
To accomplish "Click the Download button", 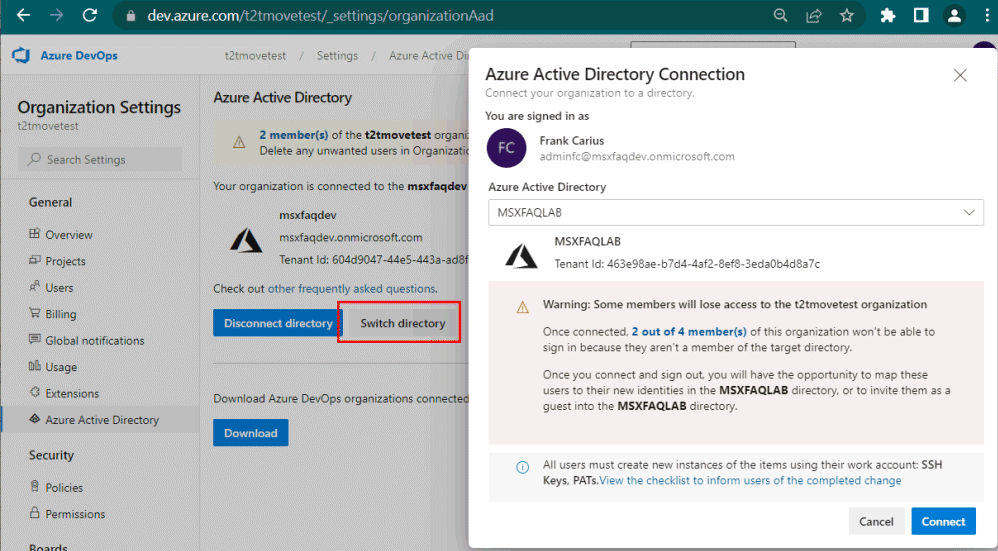I will click(251, 433).
